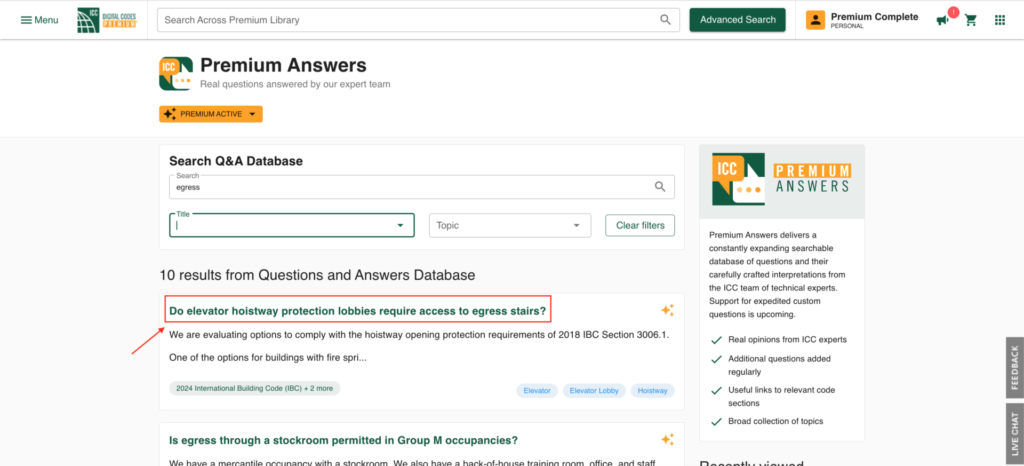Open the Title filter dropdown
The height and width of the screenshot is (466, 1024).
point(291,225)
